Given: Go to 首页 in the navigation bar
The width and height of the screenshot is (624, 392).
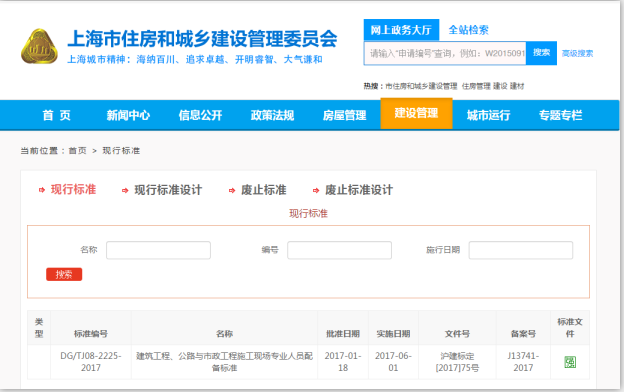Looking at the screenshot, I should (x=57, y=115).
